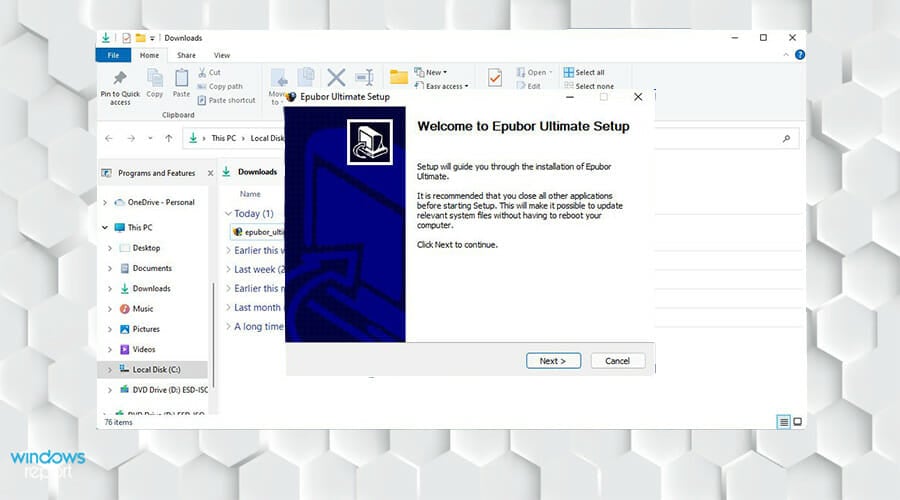Select Videos in navigation pane
The width and height of the screenshot is (900, 500).
tap(143, 349)
